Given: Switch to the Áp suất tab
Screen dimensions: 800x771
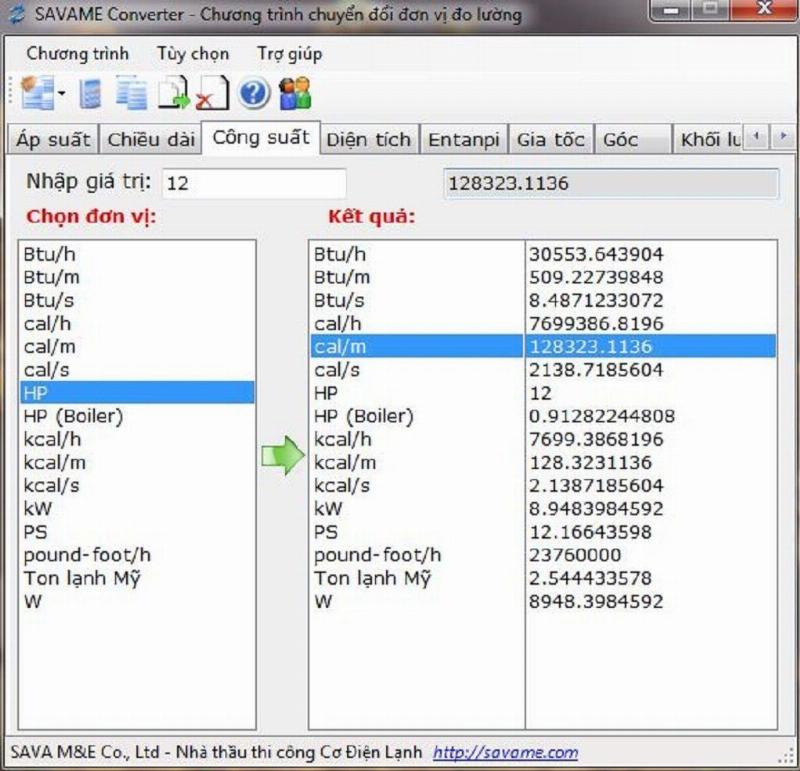Looking at the screenshot, I should tap(53, 140).
